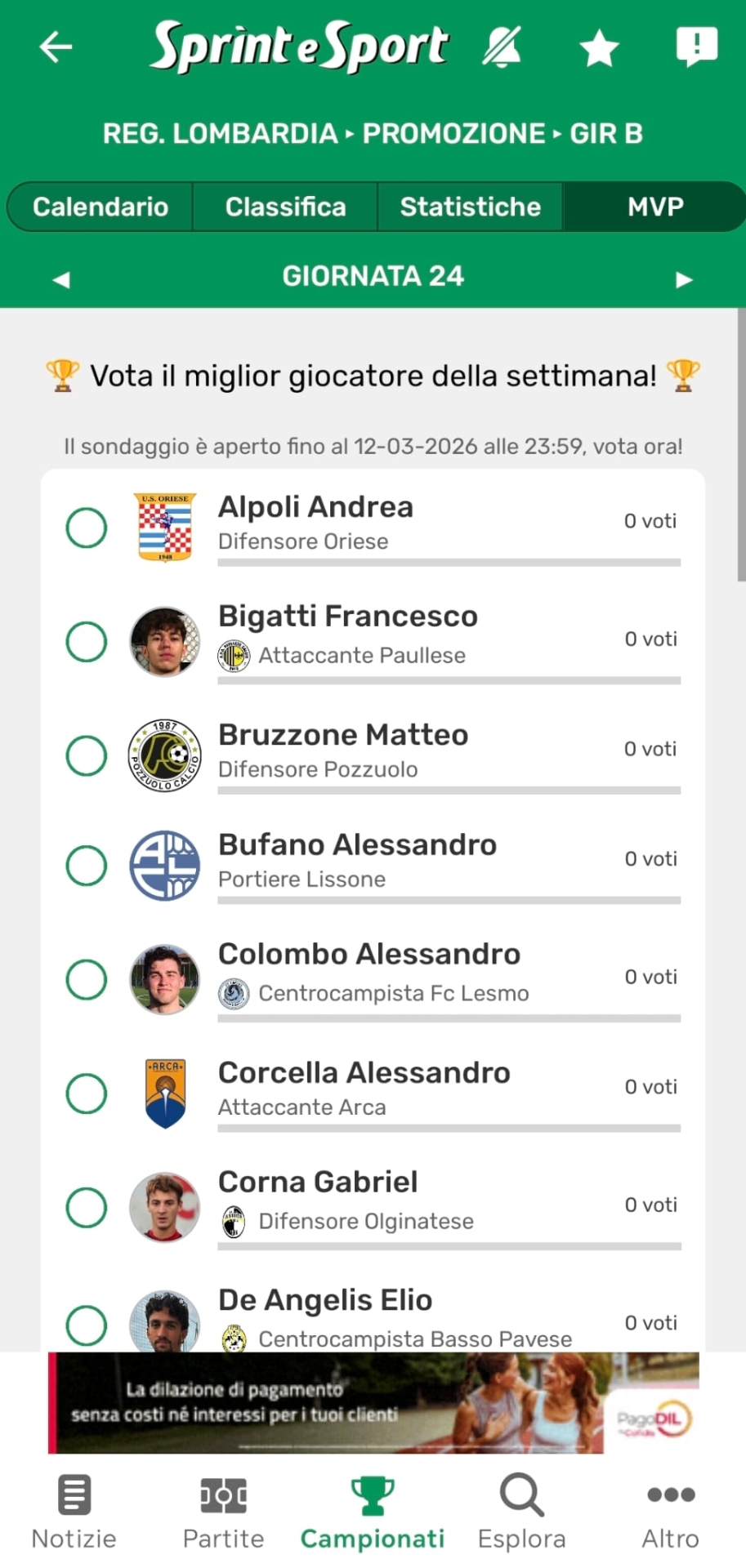The width and height of the screenshot is (746, 1568).
Task: Tap the favorites star icon
Action: tap(599, 48)
